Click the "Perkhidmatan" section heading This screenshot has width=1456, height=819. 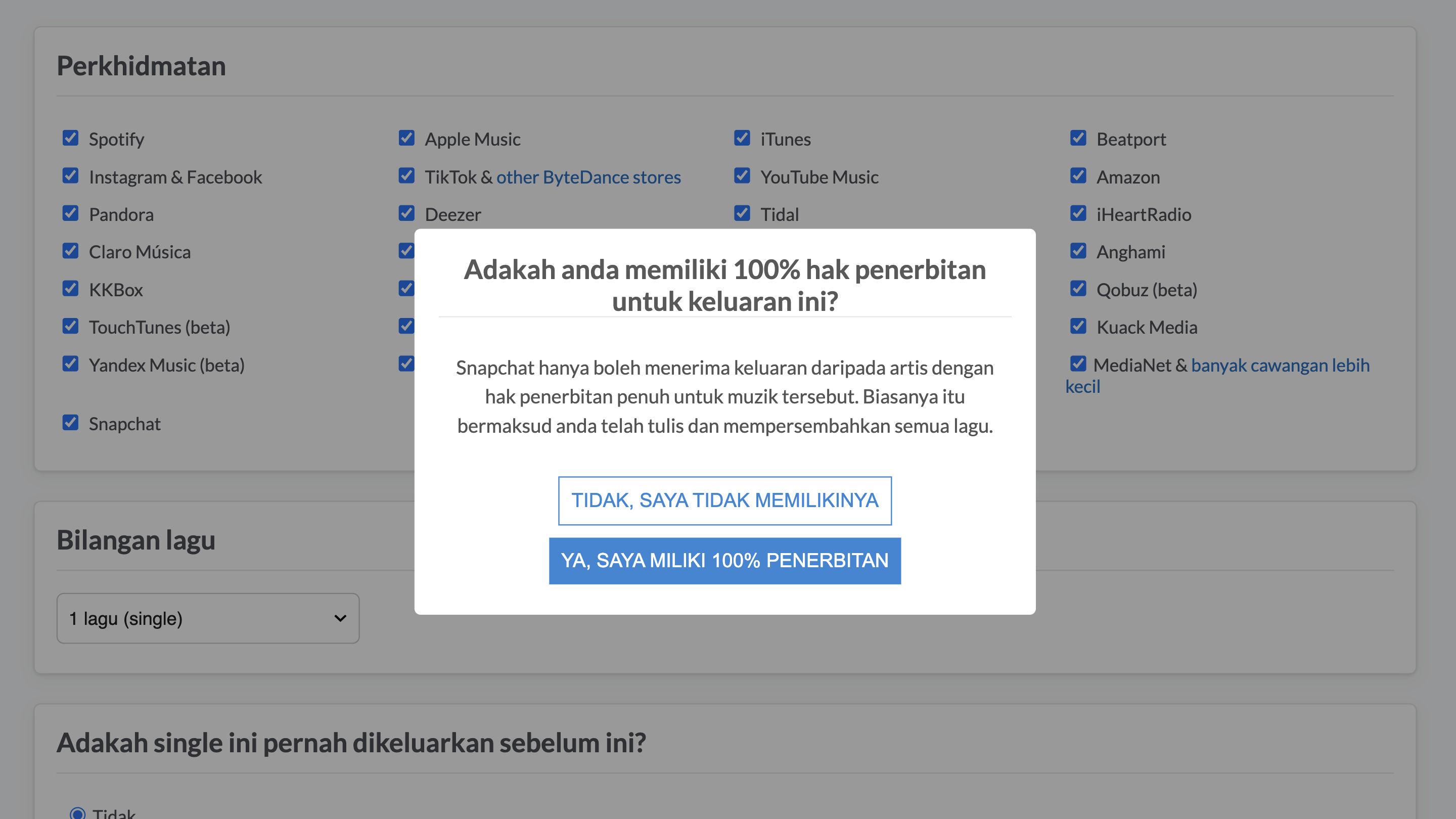pyautogui.click(x=142, y=66)
